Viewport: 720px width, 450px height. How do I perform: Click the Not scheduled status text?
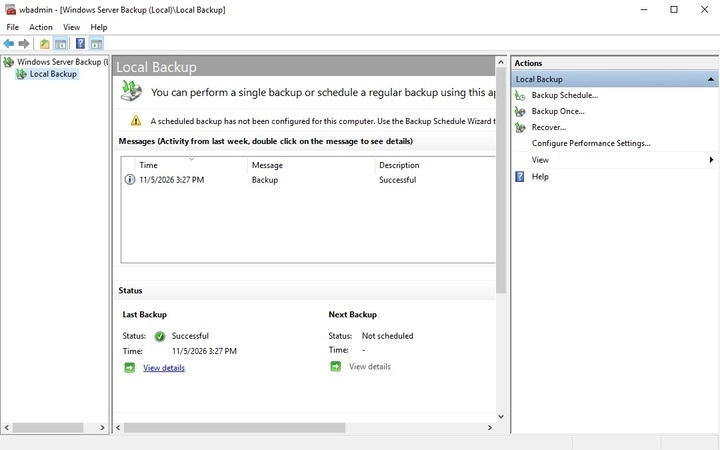pos(388,336)
